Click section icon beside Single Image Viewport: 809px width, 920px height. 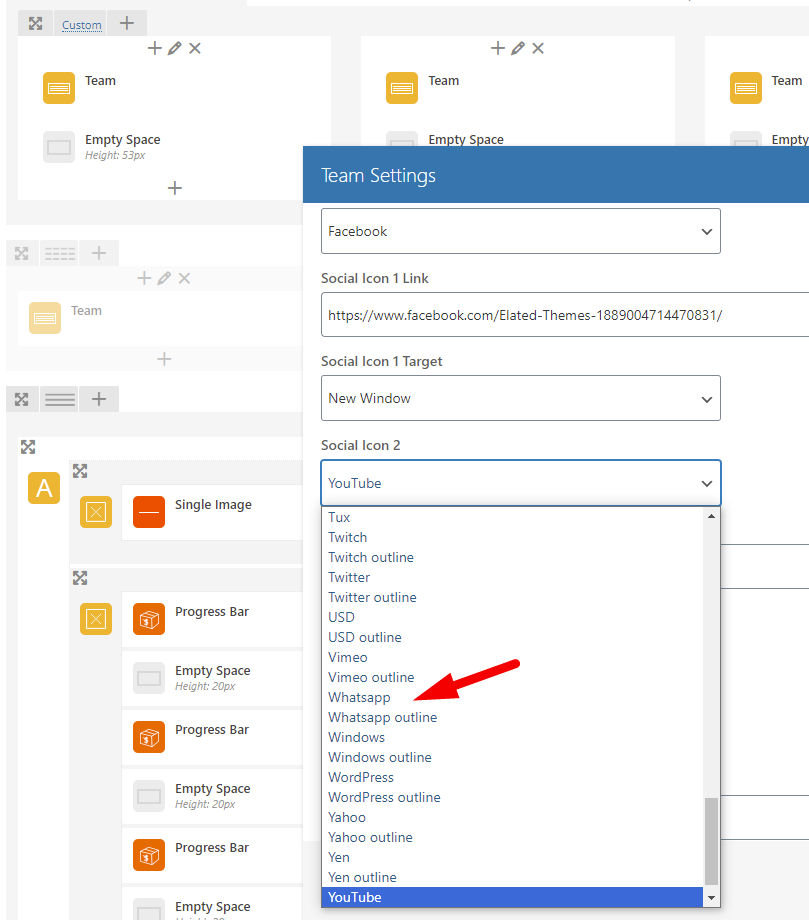point(96,512)
